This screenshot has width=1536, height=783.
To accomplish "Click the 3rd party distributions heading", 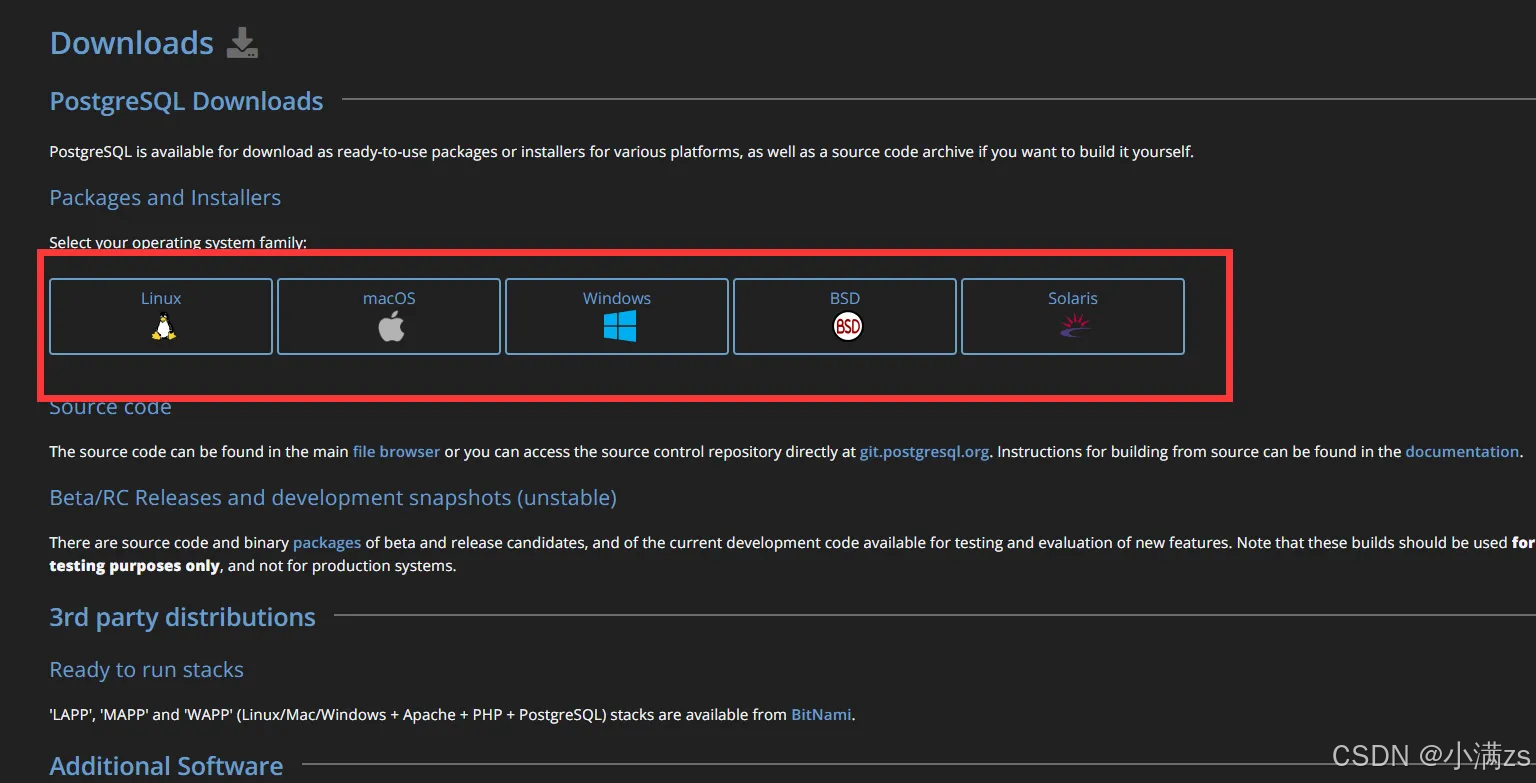I will click(x=182, y=617).
